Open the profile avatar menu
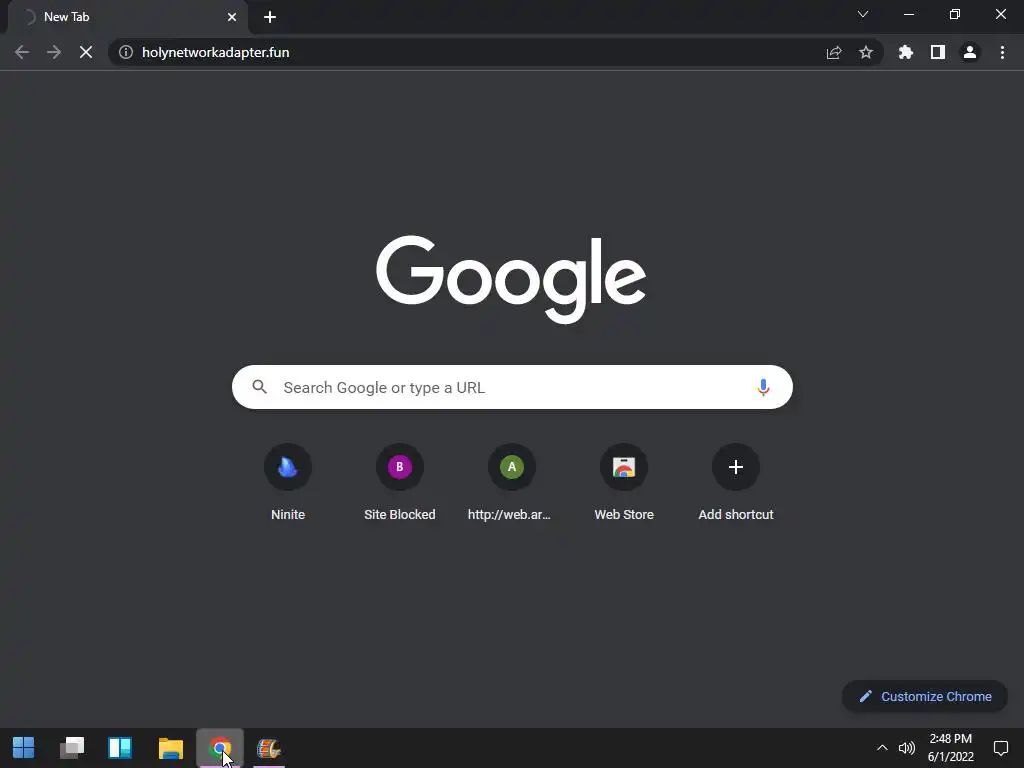The height and width of the screenshot is (768, 1024). (970, 52)
